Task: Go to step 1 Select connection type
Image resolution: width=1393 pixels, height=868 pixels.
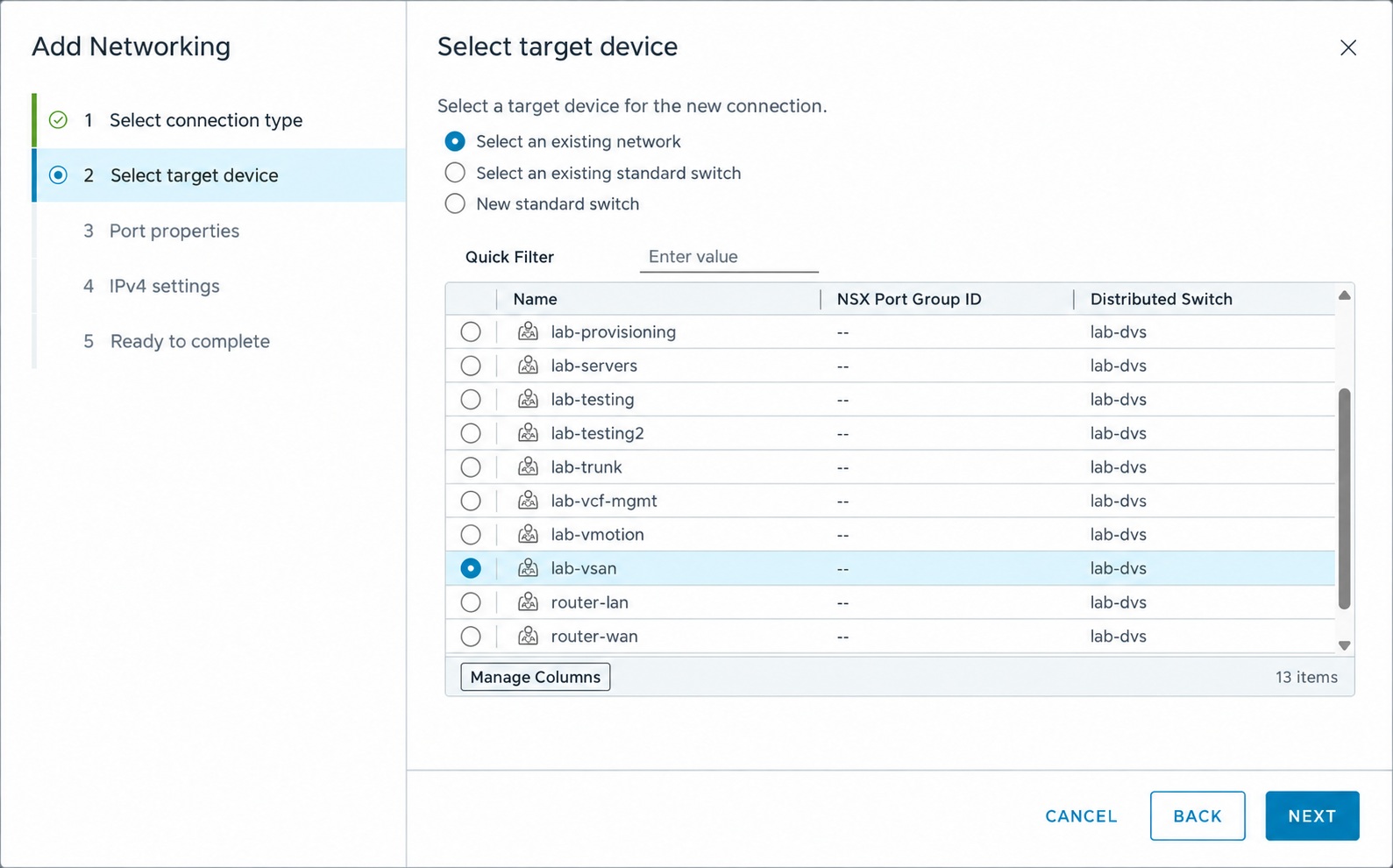Action: pyautogui.click(x=219, y=120)
